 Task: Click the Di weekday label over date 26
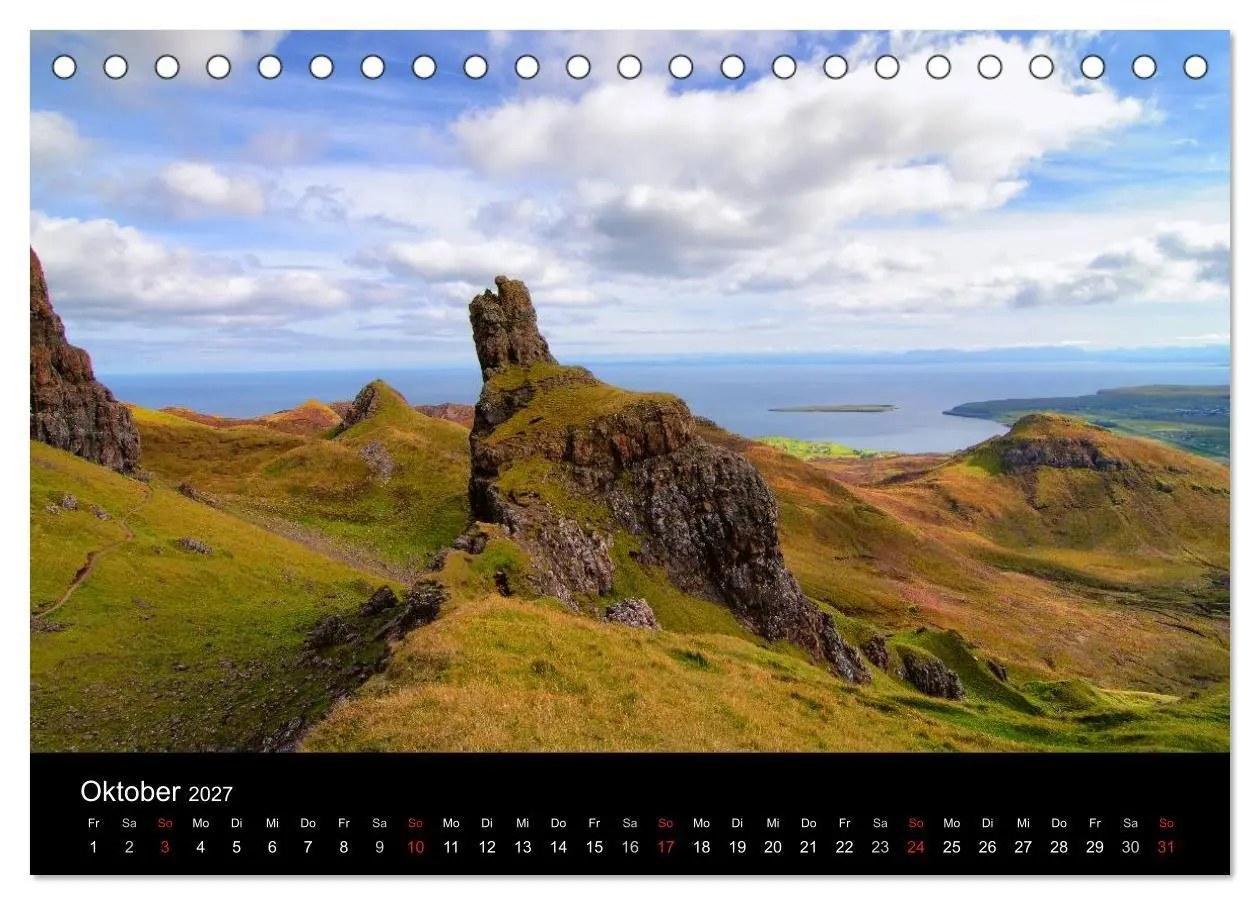pyautogui.click(x=988, y=823)
